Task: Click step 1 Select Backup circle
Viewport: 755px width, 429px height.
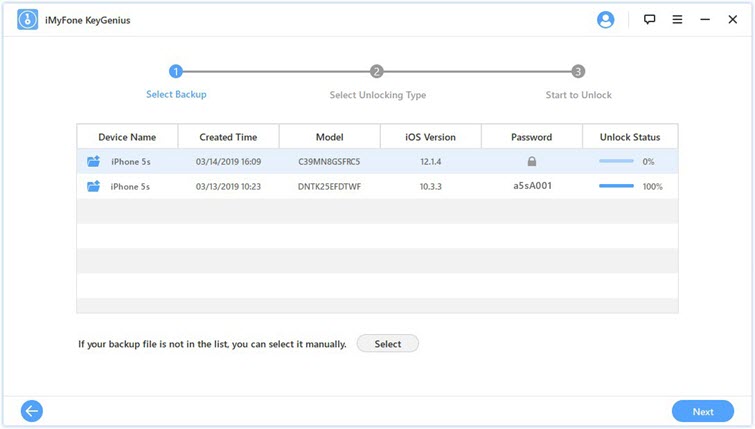Action: click(176, 71)
